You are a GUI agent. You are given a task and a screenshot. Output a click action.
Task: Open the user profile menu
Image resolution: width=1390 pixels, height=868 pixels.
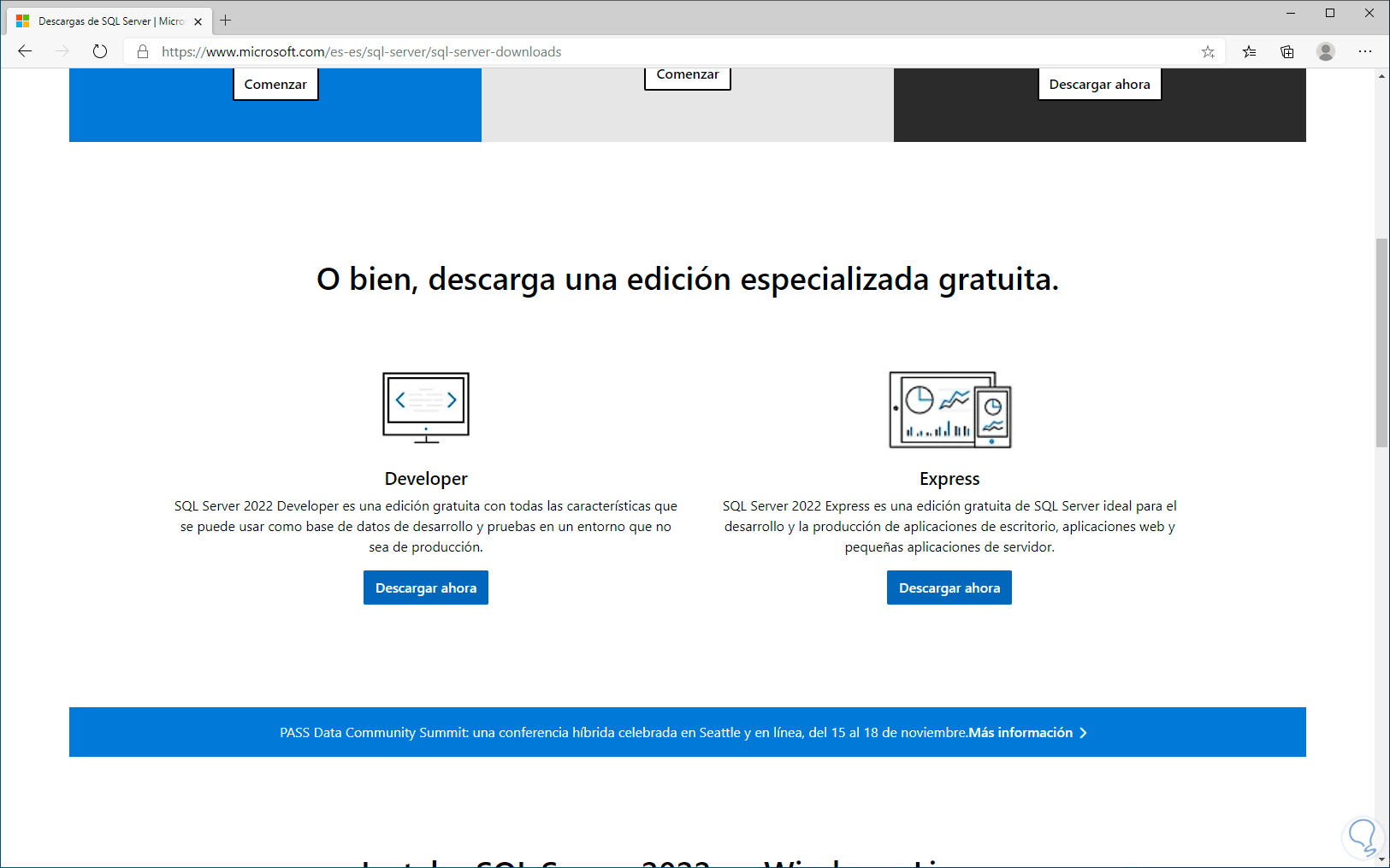pos(1326,51)
